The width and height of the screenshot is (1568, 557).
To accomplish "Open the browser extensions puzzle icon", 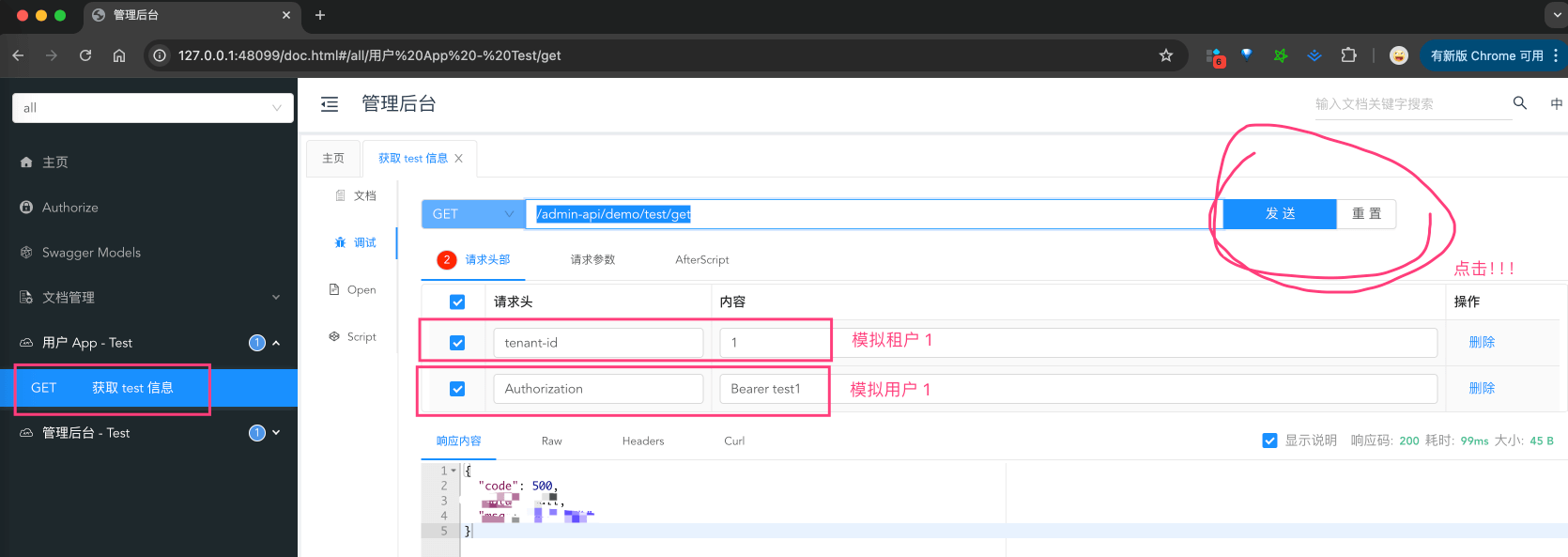I will (x=1348, y=55).
